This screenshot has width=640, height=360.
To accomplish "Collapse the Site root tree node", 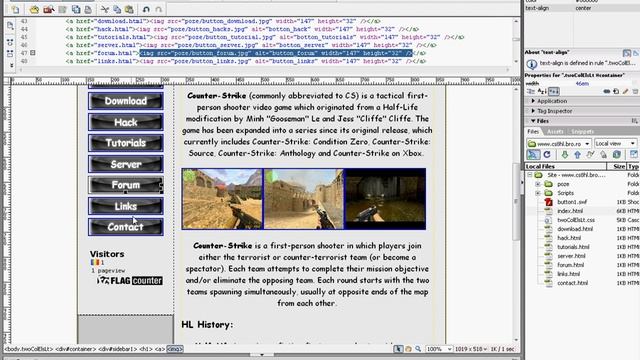I will [x=529, y=175].
